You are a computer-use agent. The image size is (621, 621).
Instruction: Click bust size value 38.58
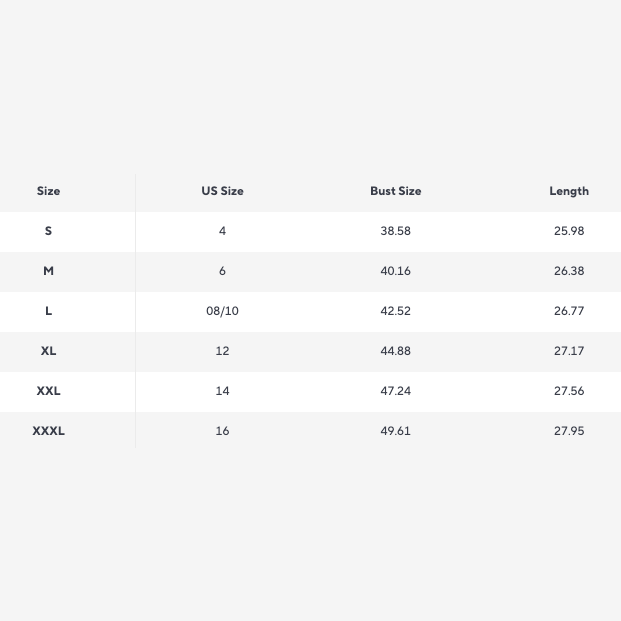pyautogui.click(x=395, y=231)
